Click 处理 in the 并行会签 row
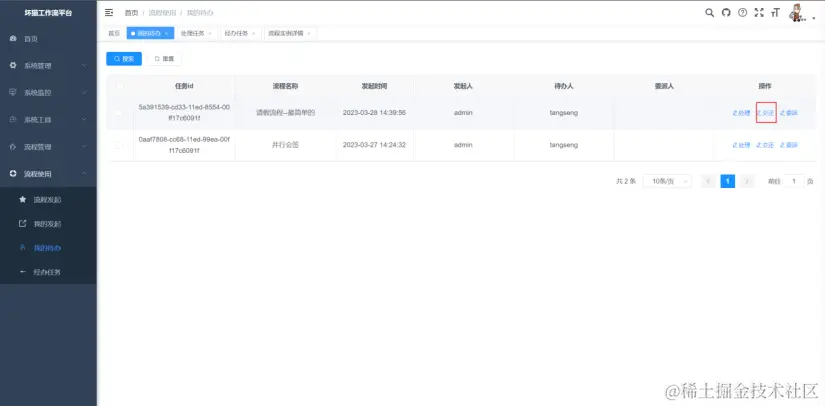This screenshot has width=825, height=407. click(741, 145)
